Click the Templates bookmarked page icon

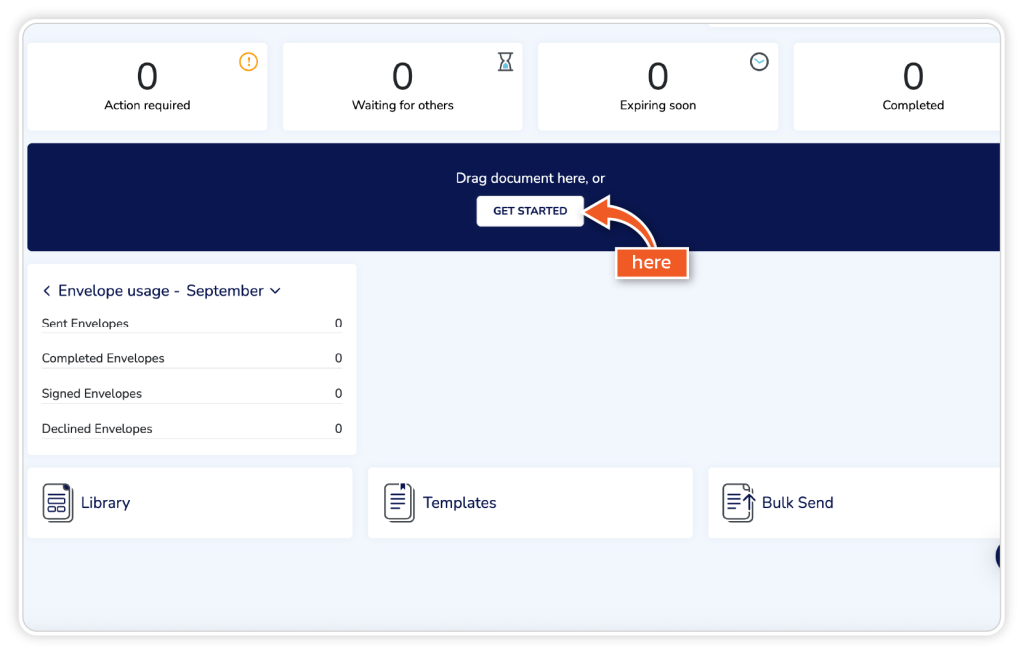pyautogui.click(x=399, y=502)
